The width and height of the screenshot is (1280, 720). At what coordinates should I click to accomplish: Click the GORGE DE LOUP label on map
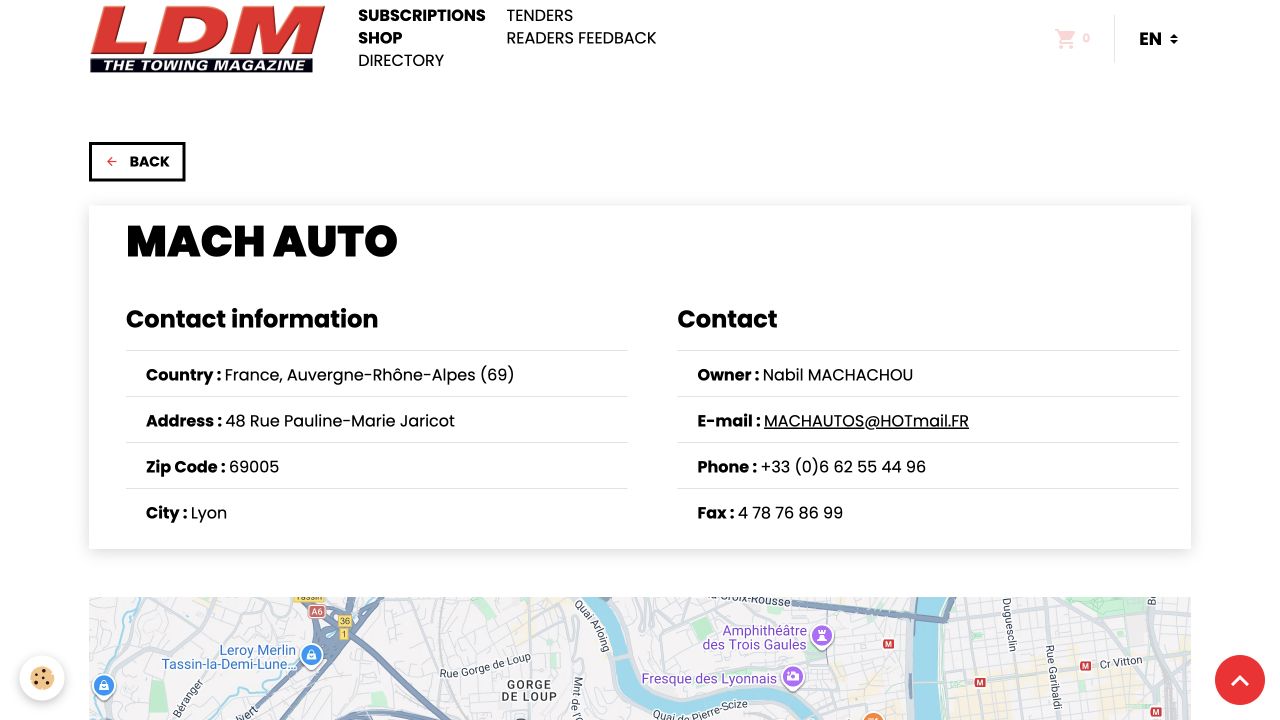click(529, 690)
